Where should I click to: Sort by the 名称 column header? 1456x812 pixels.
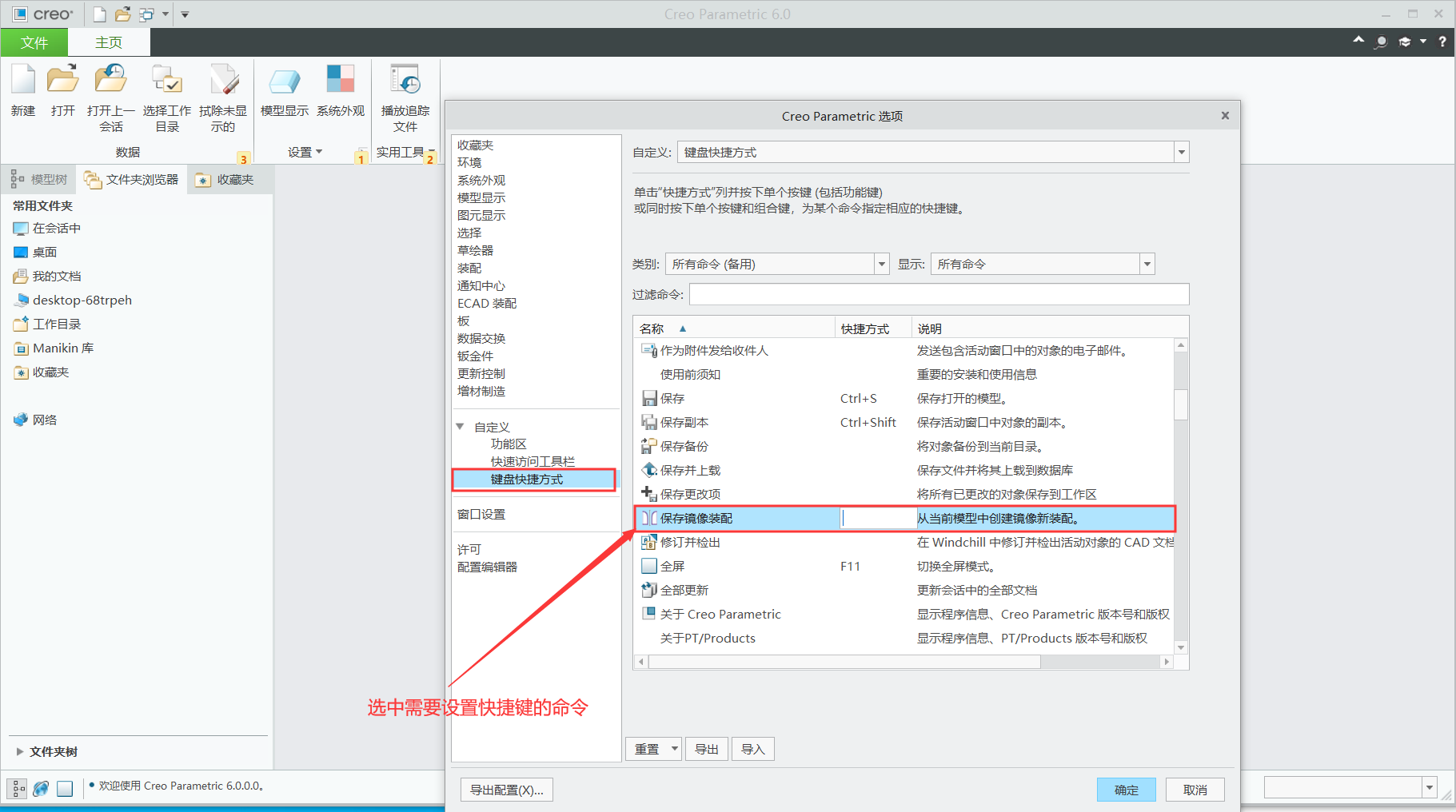(x=734, y=328)
